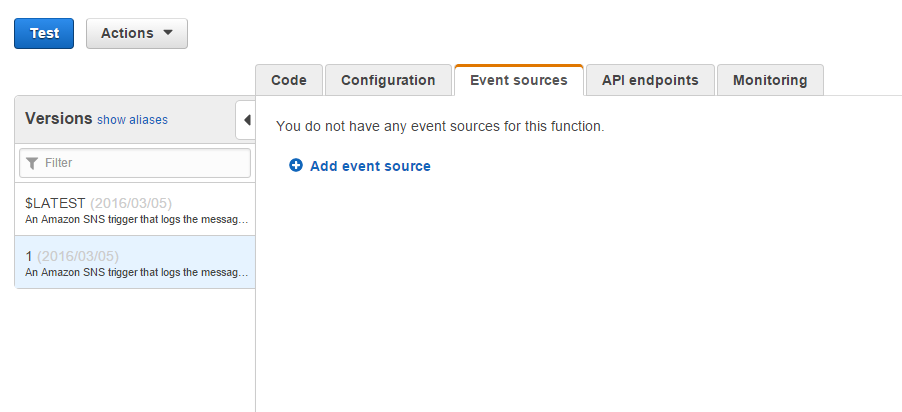902x412 pixels.
Task: View the Monitoring tab
Action: (x=770, y=80)
